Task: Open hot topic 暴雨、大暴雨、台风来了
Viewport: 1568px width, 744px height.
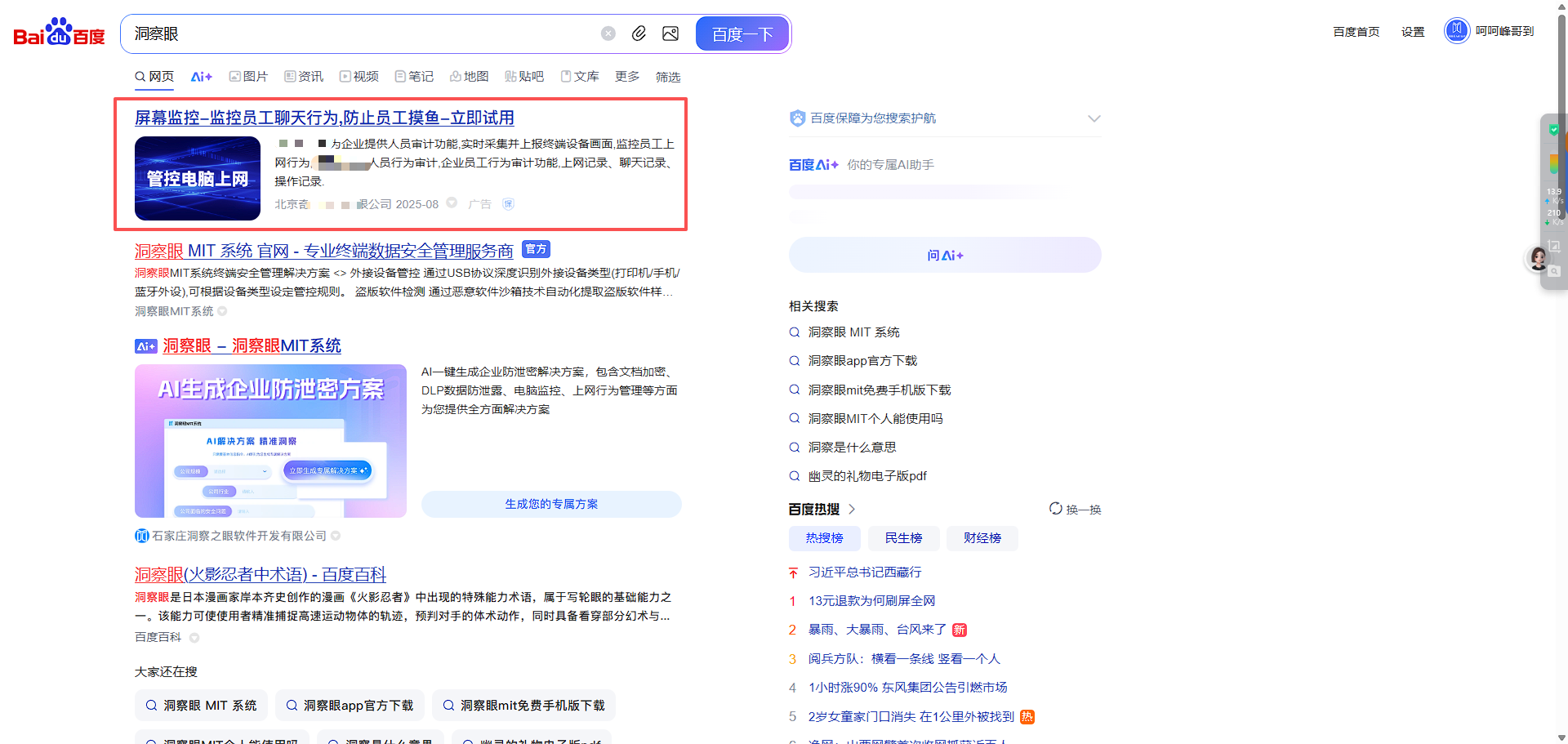Action: (x=877, y=629)
